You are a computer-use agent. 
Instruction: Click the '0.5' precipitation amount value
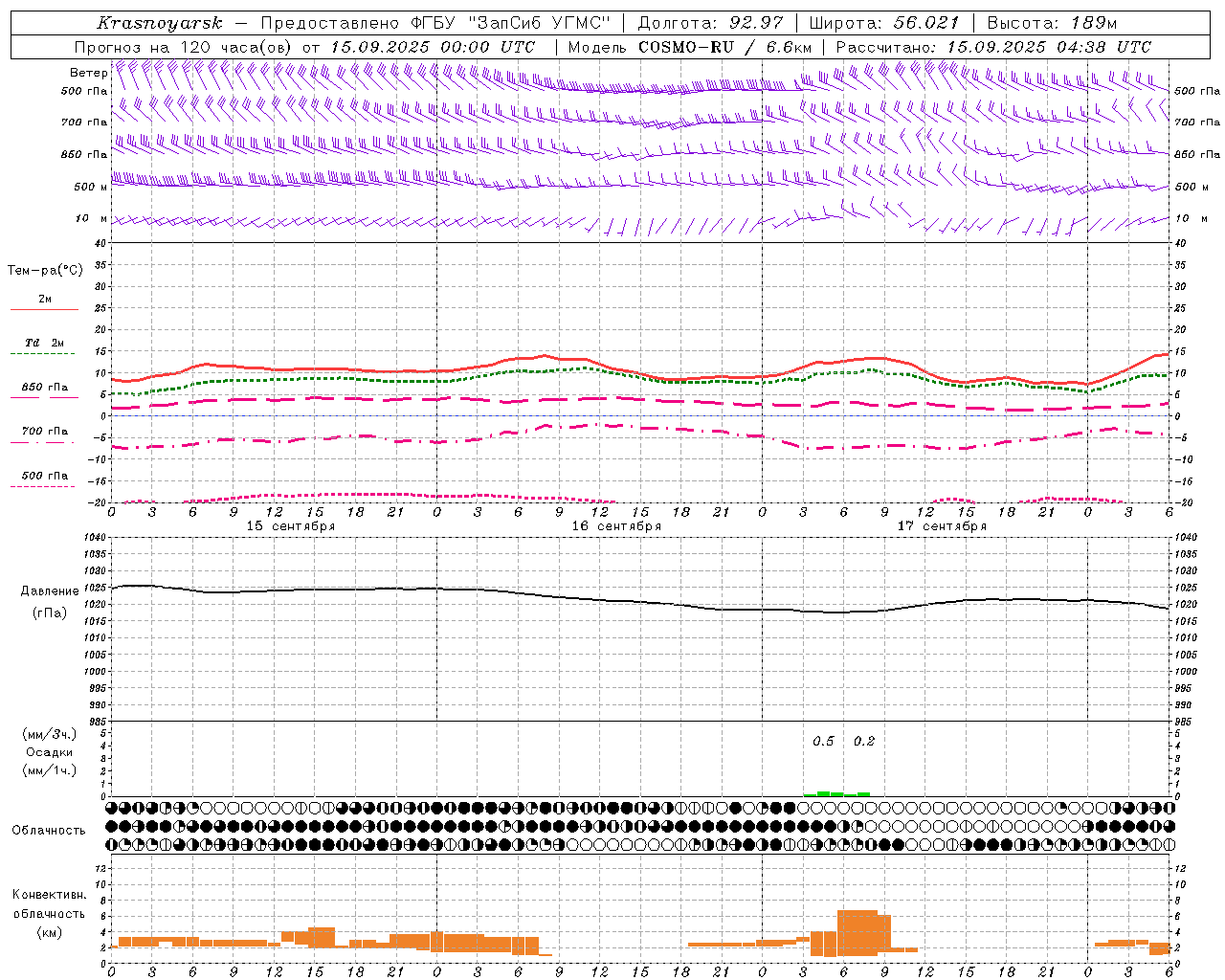coord(823,741)
